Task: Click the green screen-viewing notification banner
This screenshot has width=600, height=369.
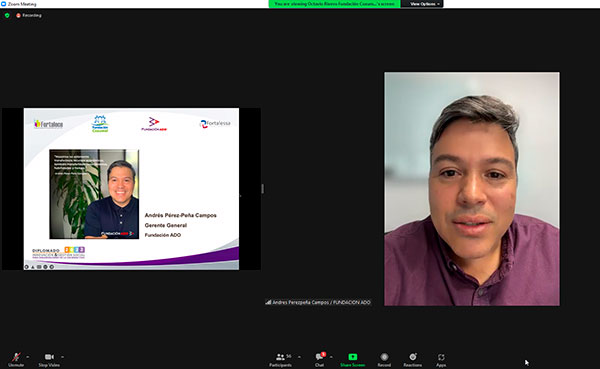Action: tap(334, 4)
